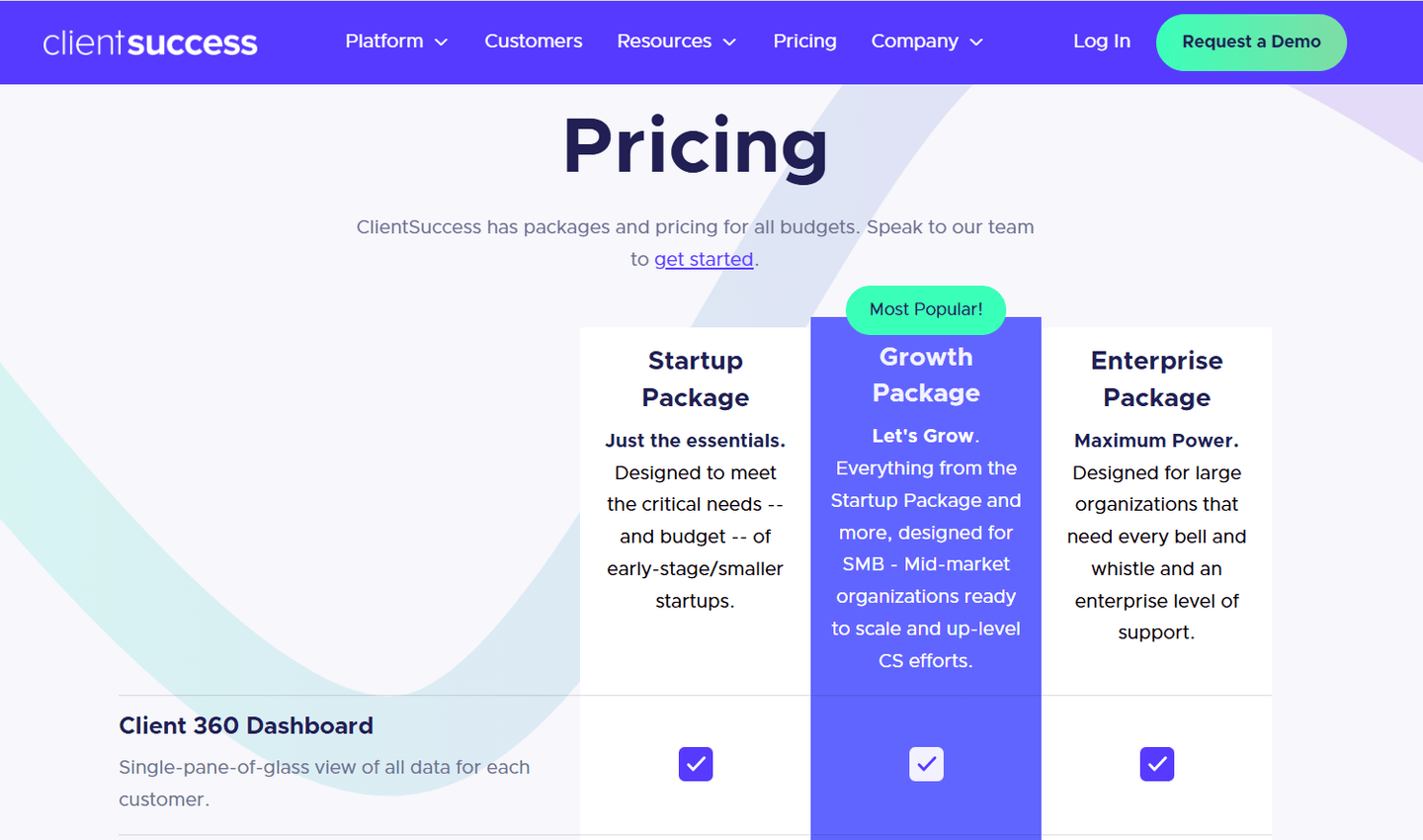Viewport: 1423px width, 840px height.
Task: Expand the Platform menu chevron
Action: pyautogui.click(x=442, y=42)
